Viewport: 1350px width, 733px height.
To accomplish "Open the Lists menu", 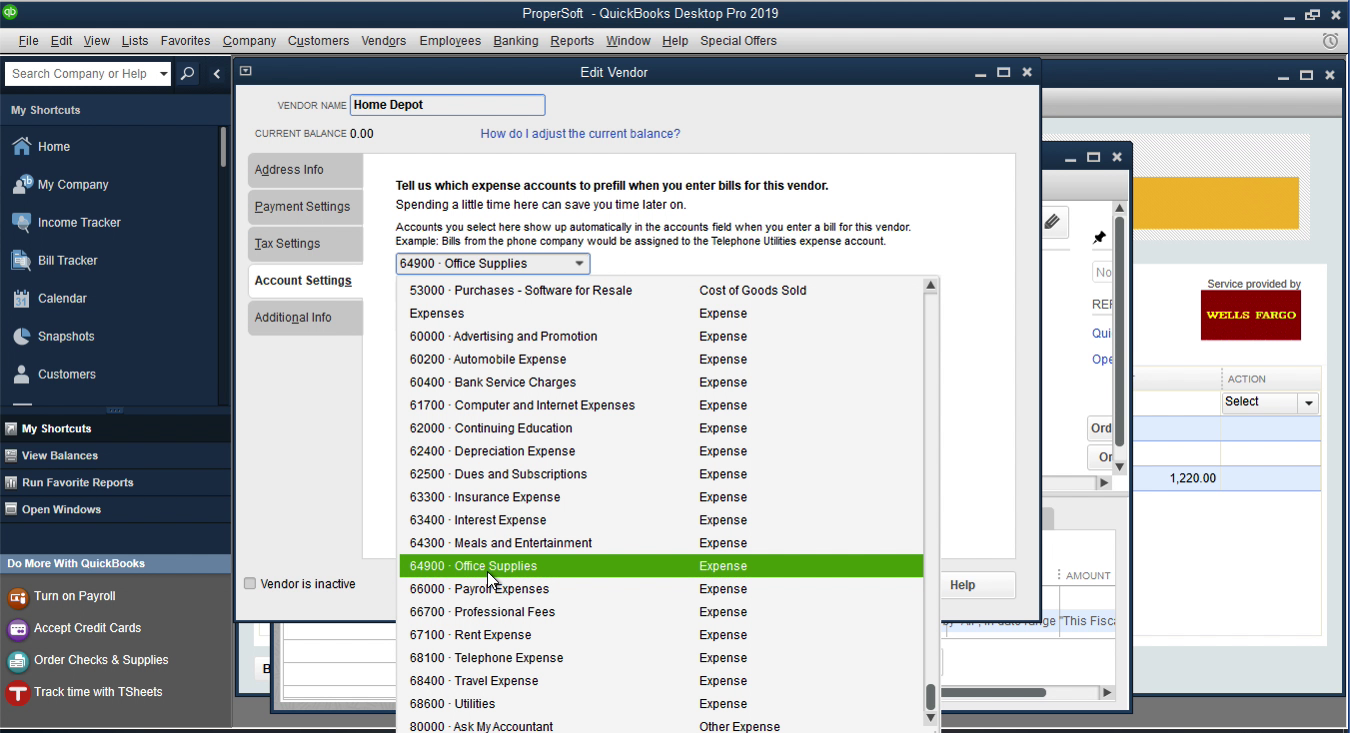I will 135,41.
